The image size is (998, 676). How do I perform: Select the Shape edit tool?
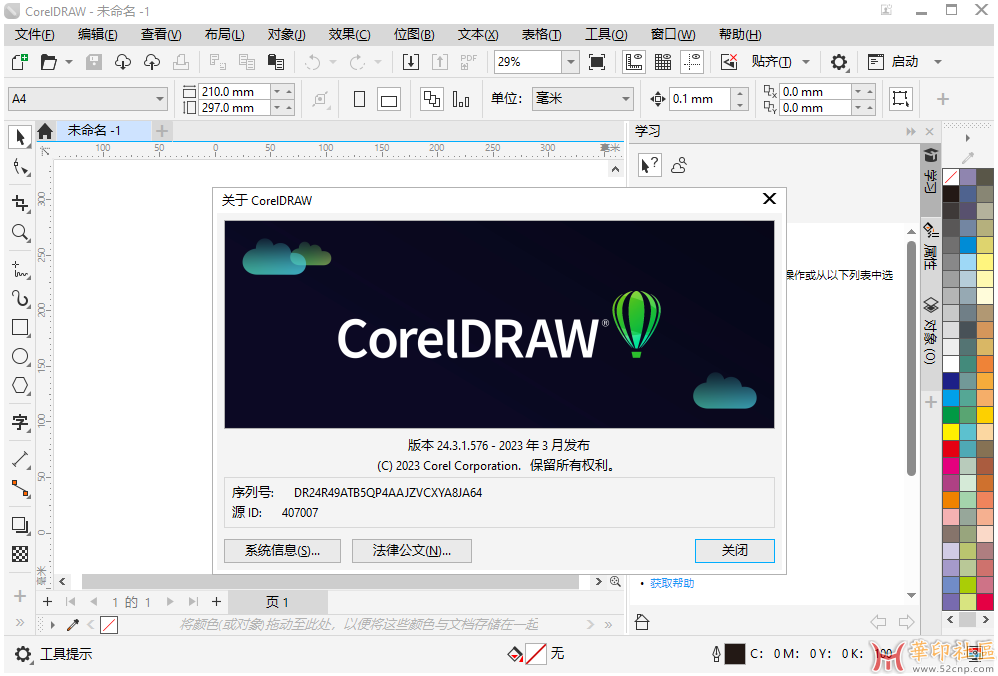pyautogui.click(x=20, y=168)
